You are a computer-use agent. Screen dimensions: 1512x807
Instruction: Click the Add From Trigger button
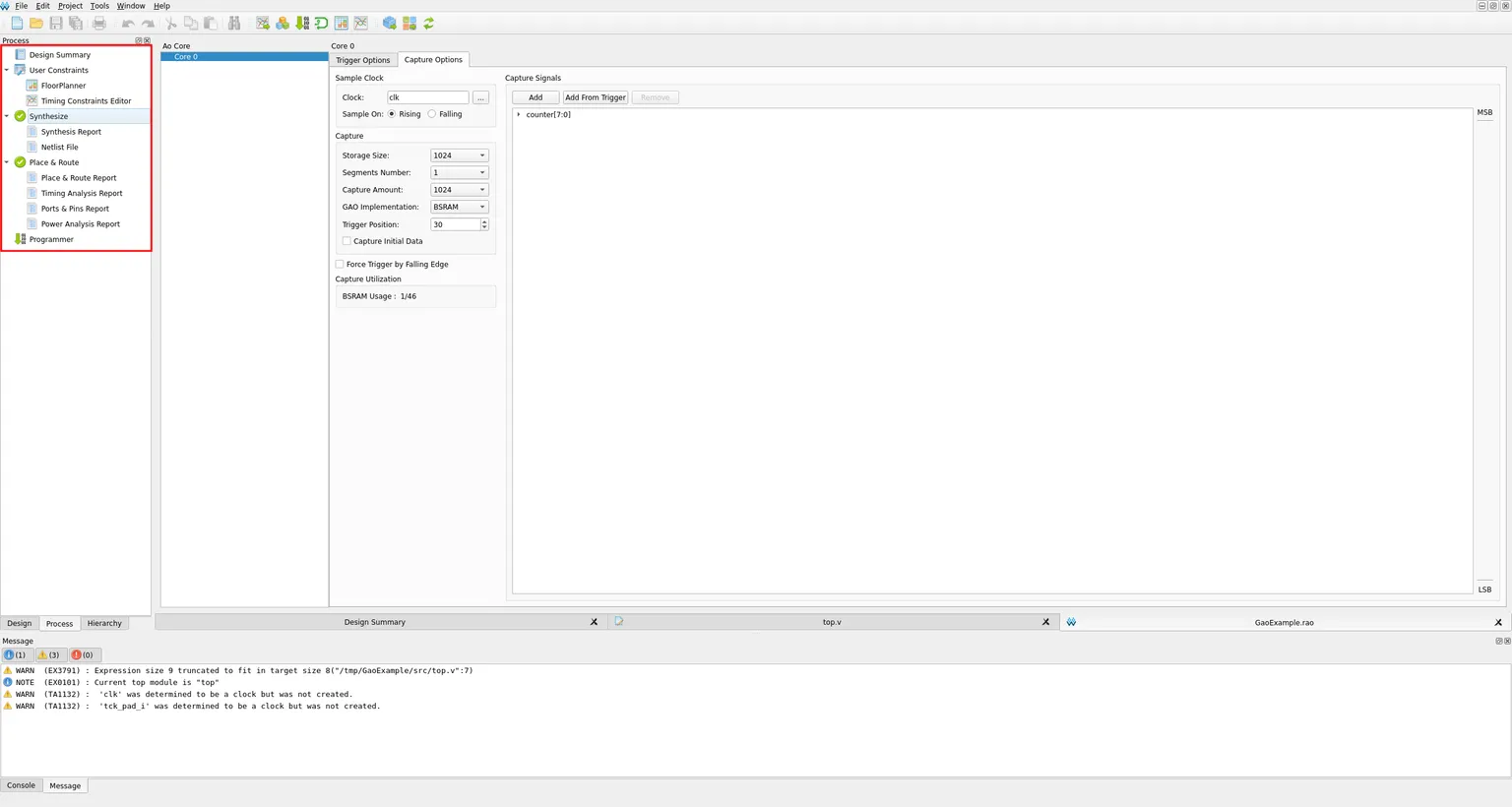coord(596,97)
